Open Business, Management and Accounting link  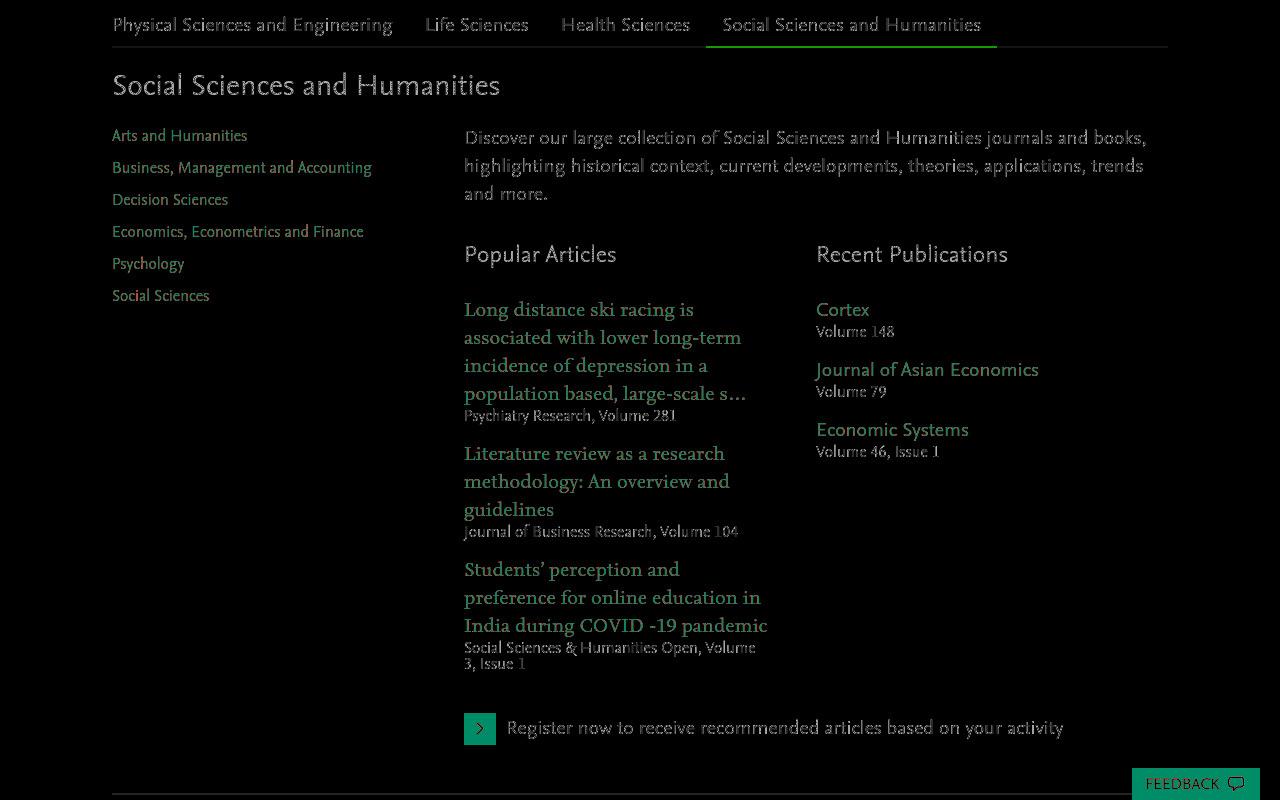point(241,168)
